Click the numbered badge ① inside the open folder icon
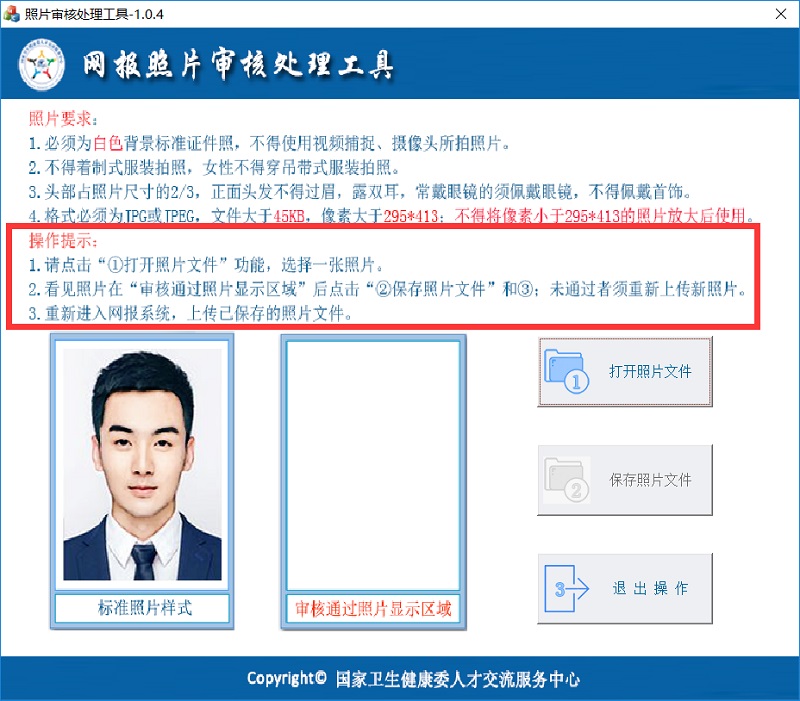The image size is (800, 701). click(x=575, y=381)
